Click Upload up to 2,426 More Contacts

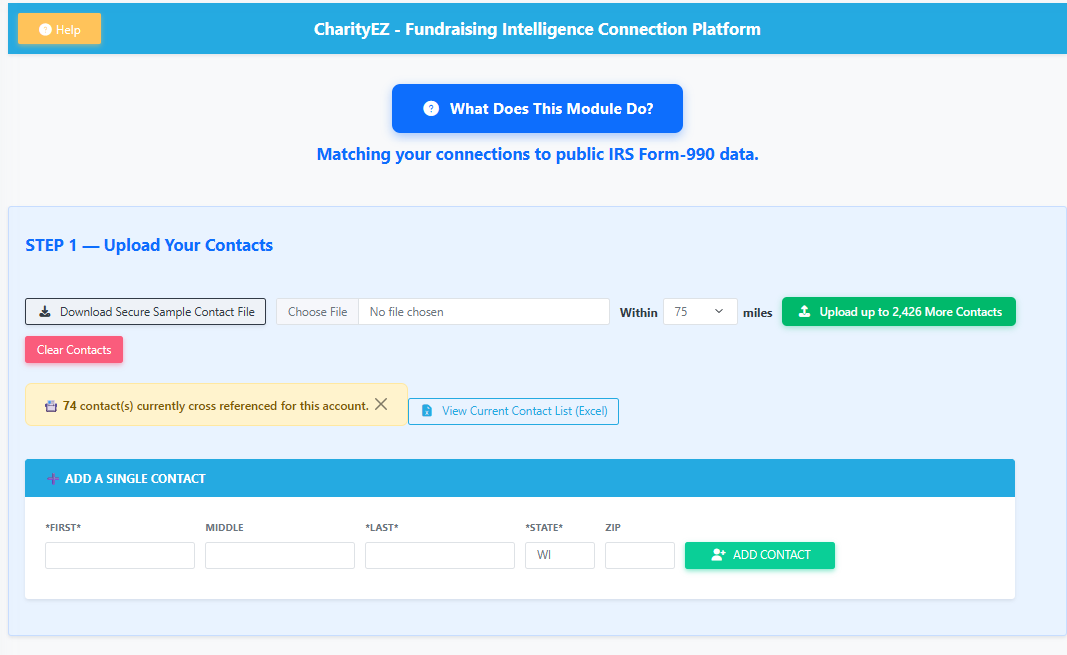coord(898,312)
